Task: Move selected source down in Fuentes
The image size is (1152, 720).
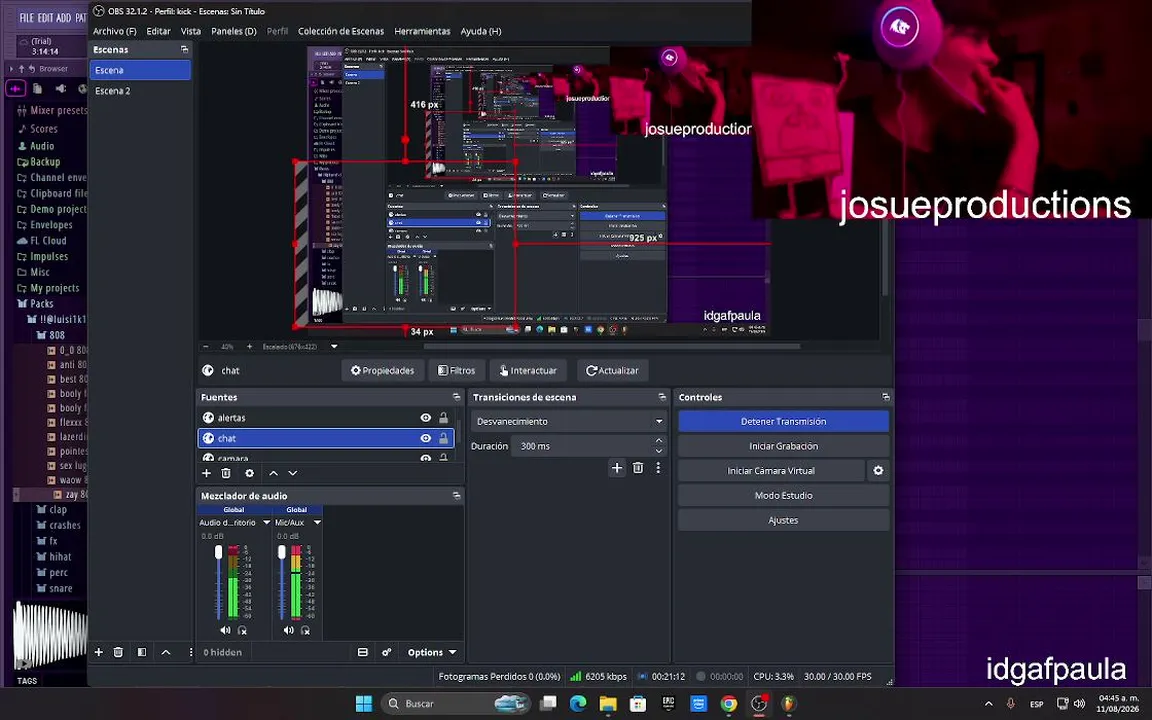Action: (x=292, y=473)
